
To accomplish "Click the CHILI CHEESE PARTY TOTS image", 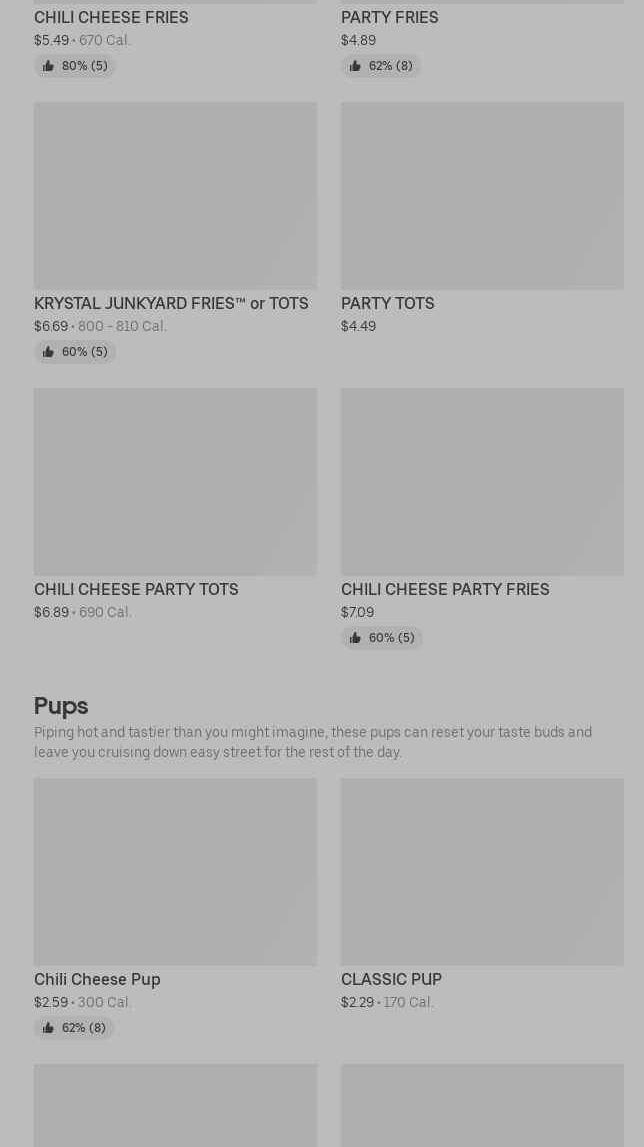I will pos(175,481).
